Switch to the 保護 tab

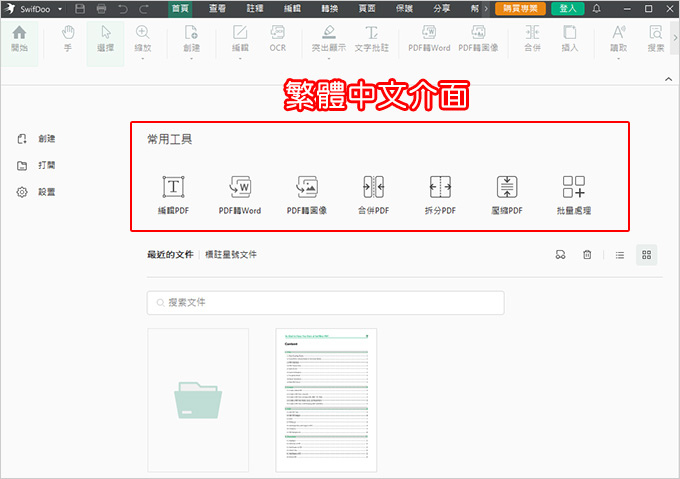coord(404,9)
